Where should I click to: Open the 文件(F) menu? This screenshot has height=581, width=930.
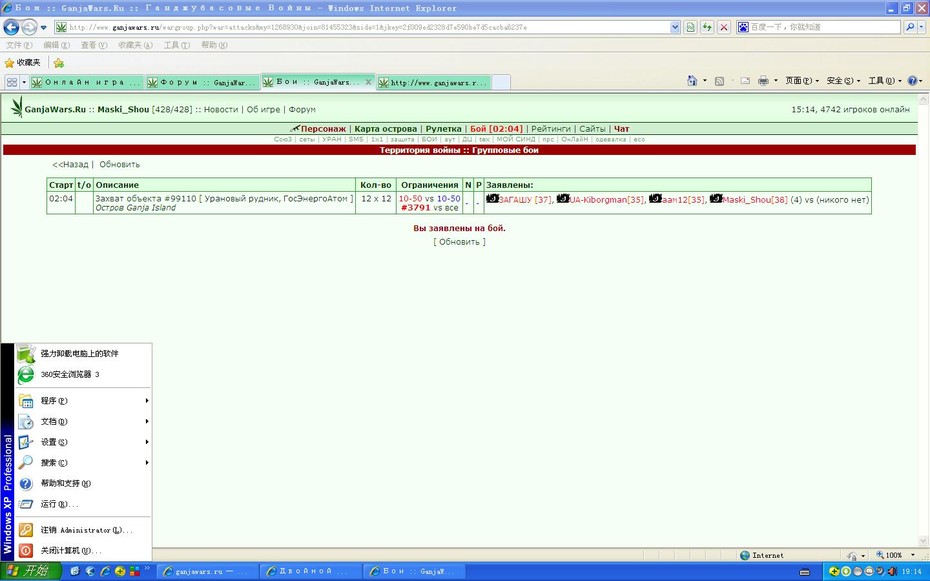pyautogui.click(x=19, y=45)
